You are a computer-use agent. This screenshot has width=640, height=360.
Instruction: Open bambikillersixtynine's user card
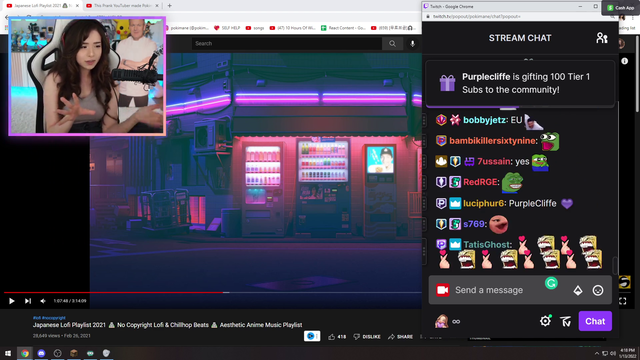(x=492, y=141)
